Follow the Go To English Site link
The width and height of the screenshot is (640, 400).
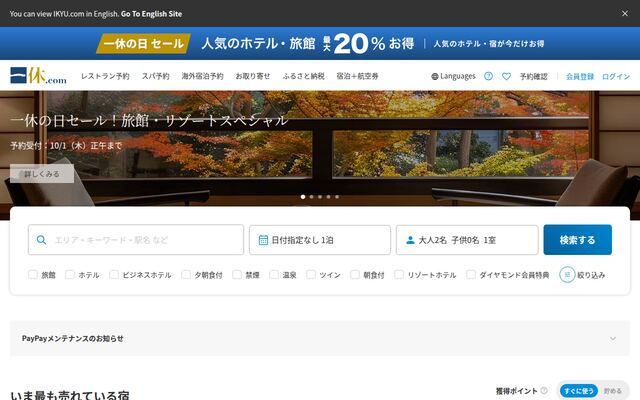pos(151,13)
